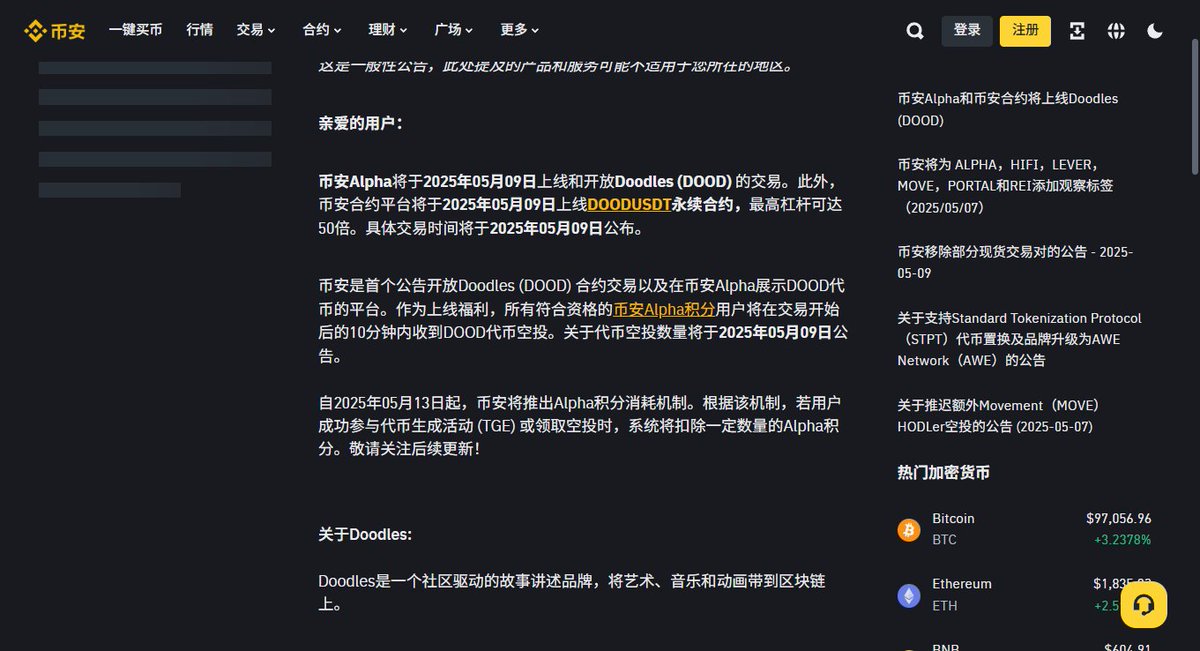Screen dimensions: 1200x651
Task: Open STPT token swap to AWE article
Action: [1019, 339]
